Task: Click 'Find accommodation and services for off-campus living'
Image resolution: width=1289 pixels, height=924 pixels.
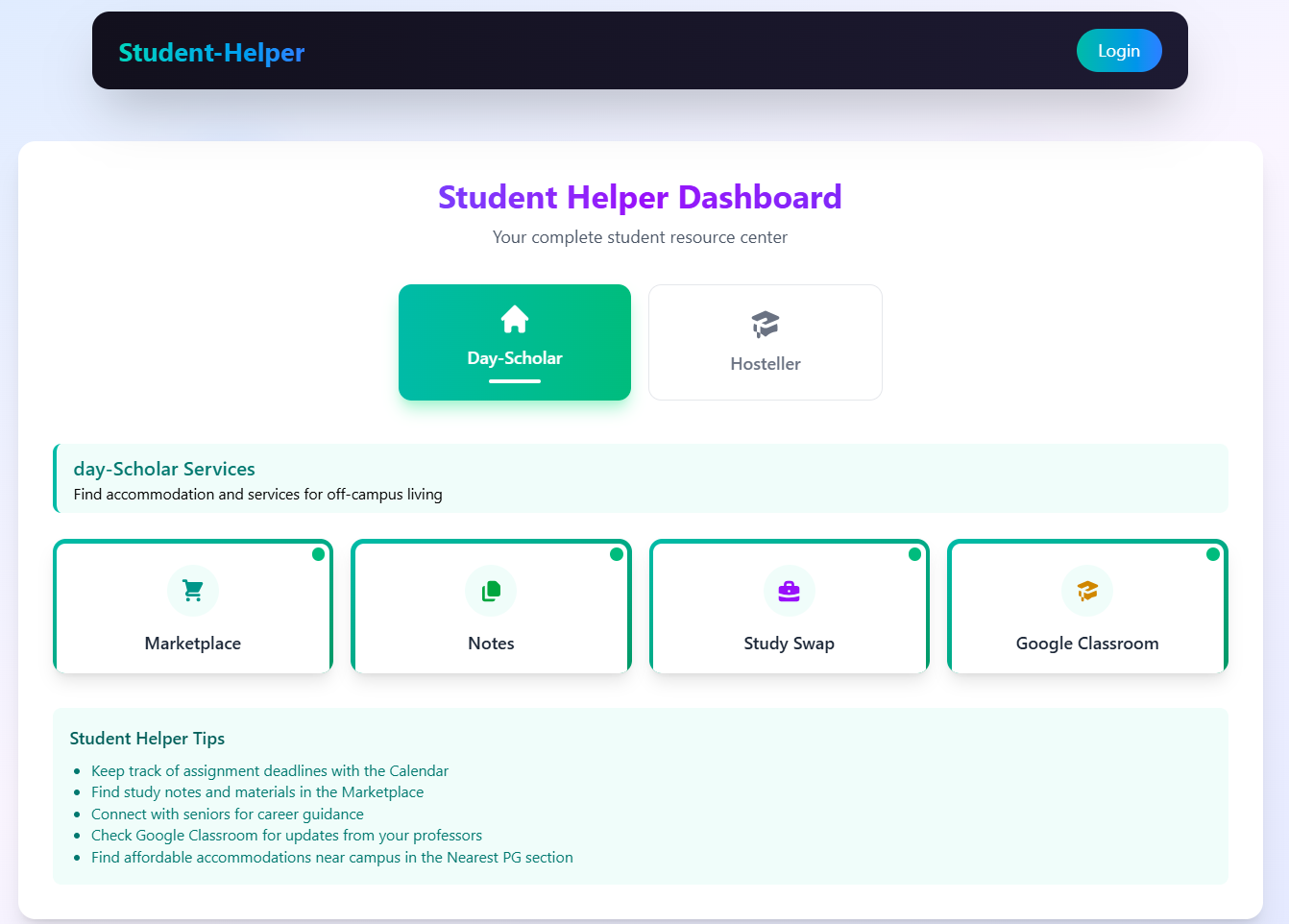Action: (258, 495)
